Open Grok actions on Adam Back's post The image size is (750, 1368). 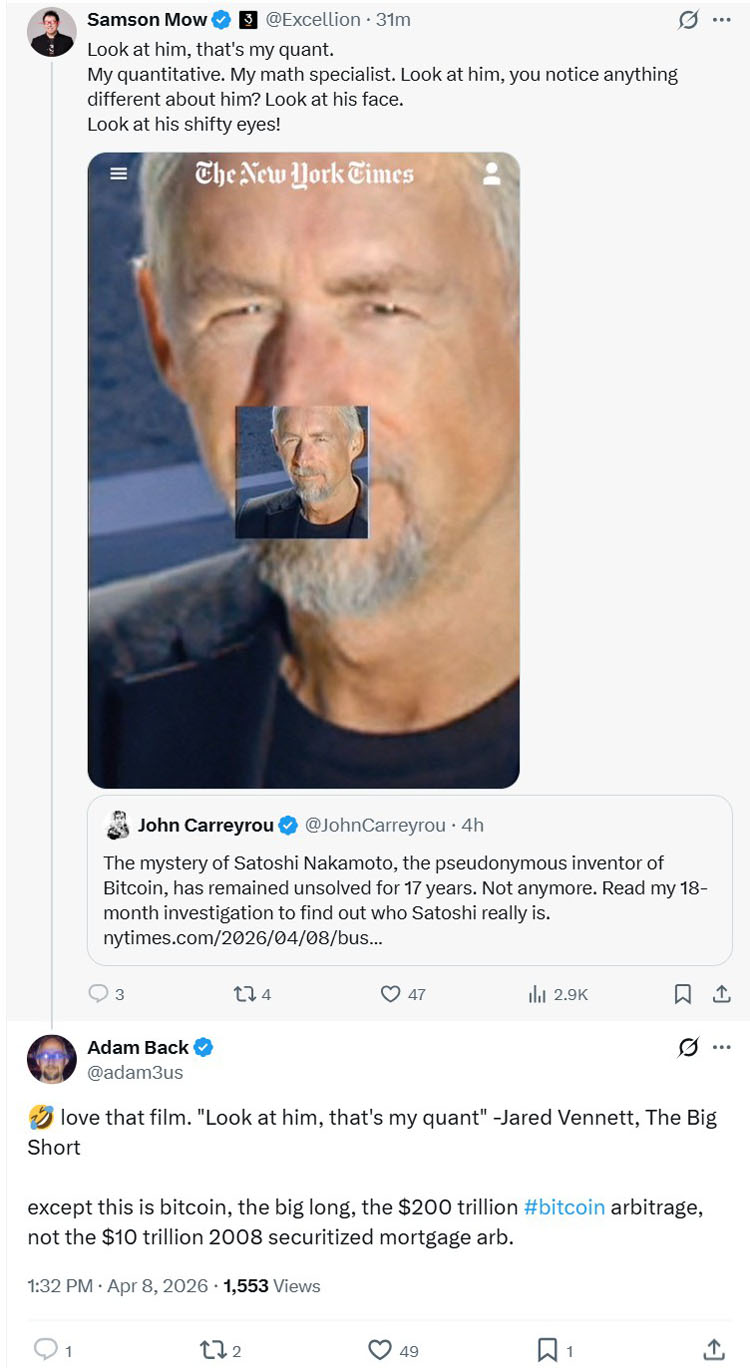coord(688,1048)
